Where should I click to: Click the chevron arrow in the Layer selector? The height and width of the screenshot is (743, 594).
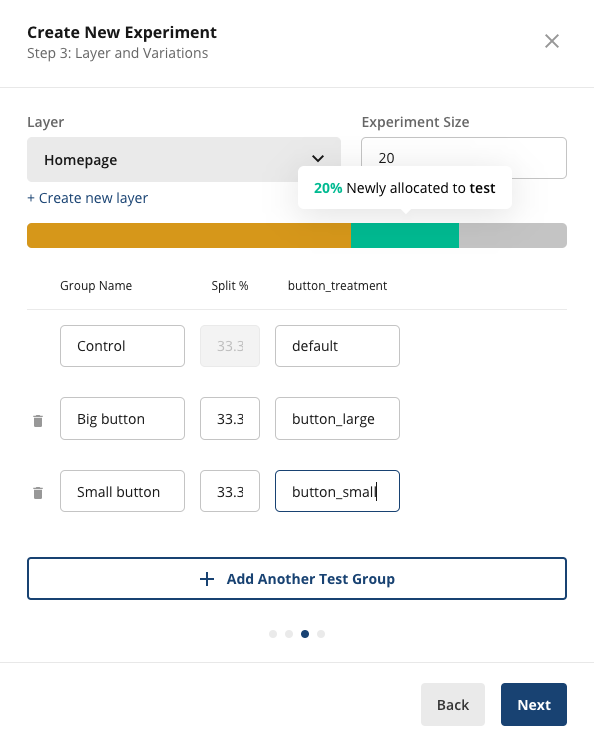[x=318, y=158]
